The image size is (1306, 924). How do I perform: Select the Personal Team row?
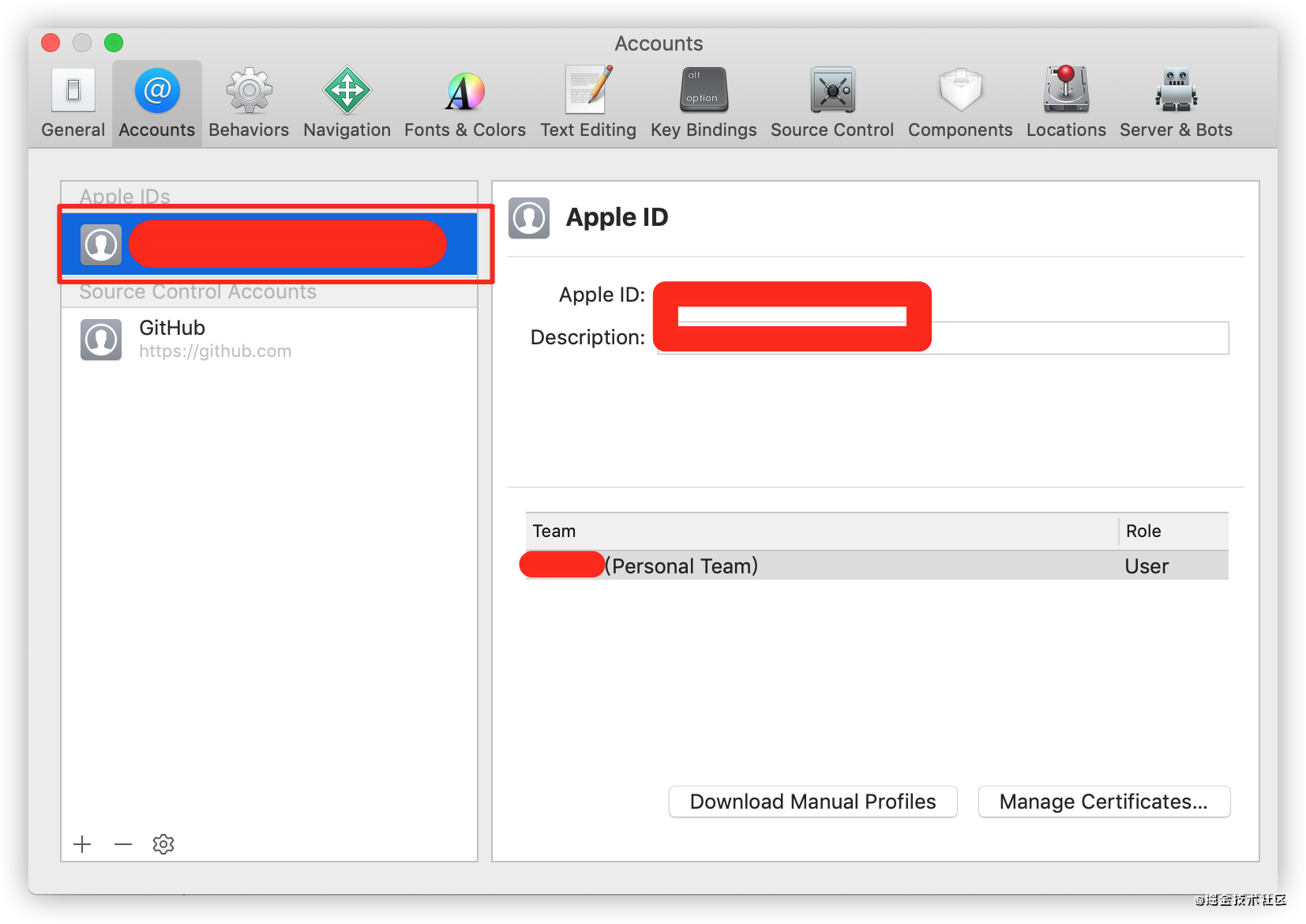click(x=876, y=565)
